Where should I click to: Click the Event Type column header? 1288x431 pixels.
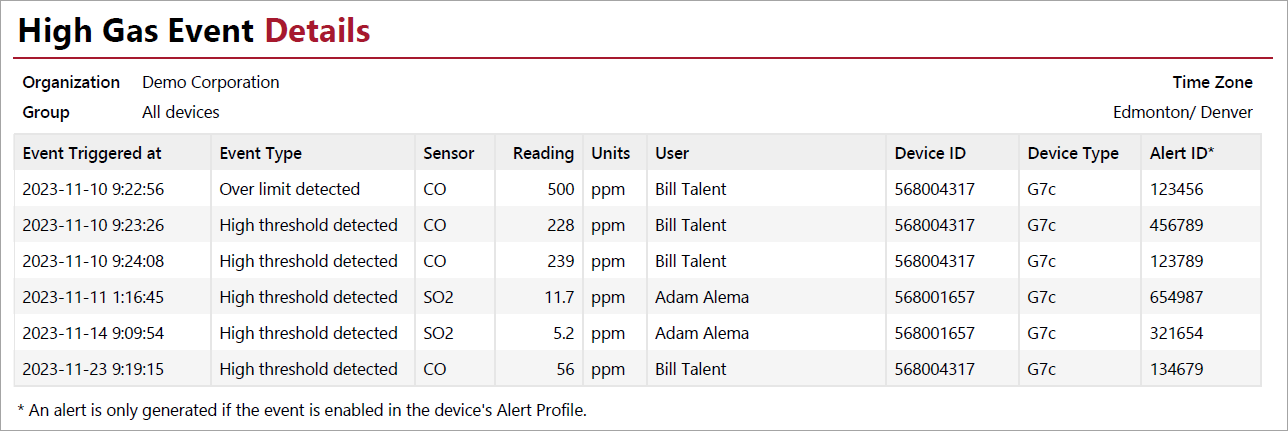tap(260, 153)
